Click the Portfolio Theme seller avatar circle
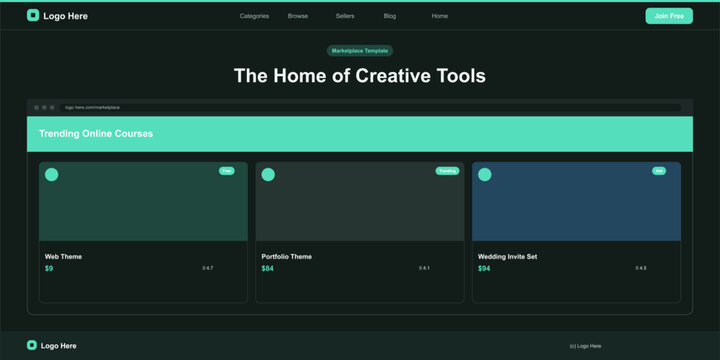Viewport: 720px width, 360px height. coord(268,174)
